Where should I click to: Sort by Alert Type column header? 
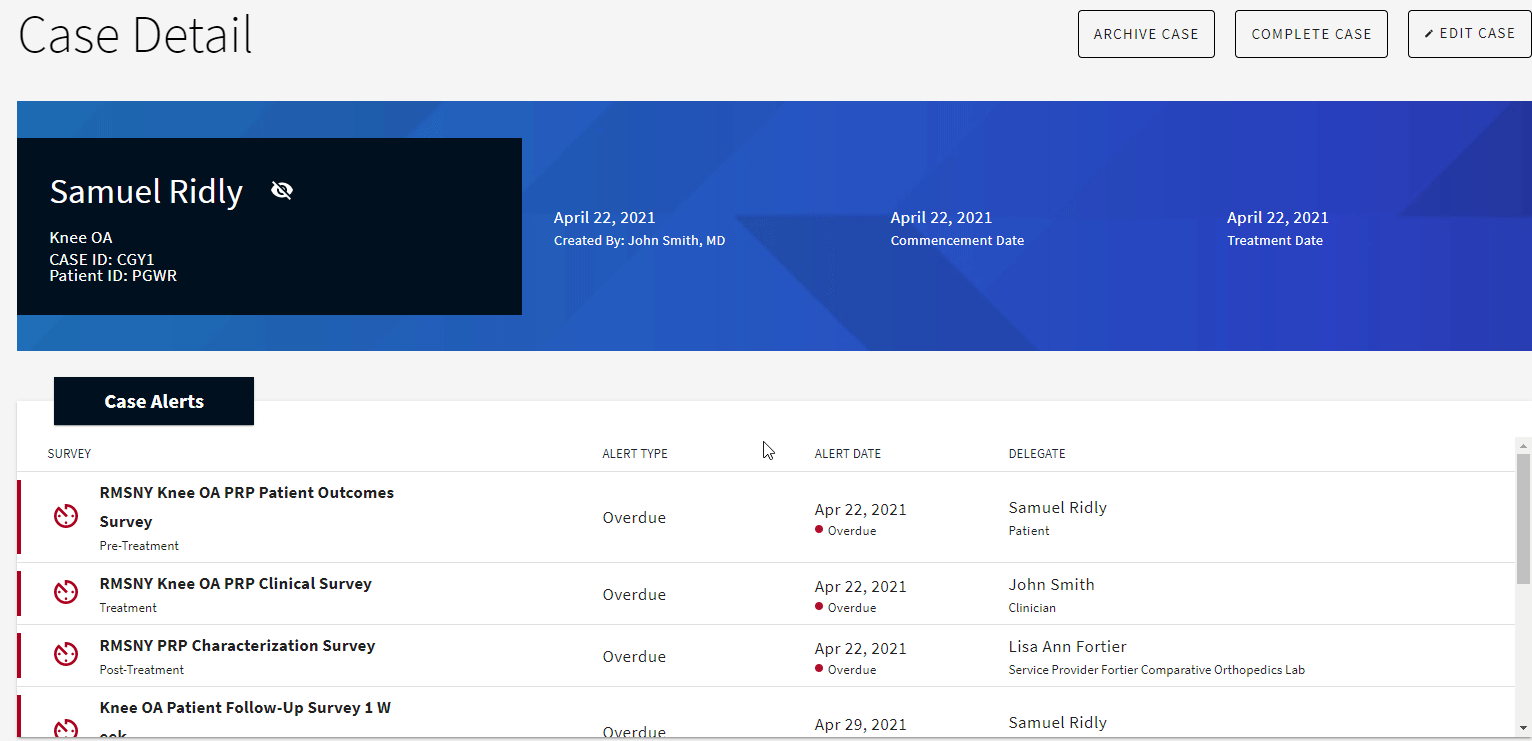tap(634, 454)
